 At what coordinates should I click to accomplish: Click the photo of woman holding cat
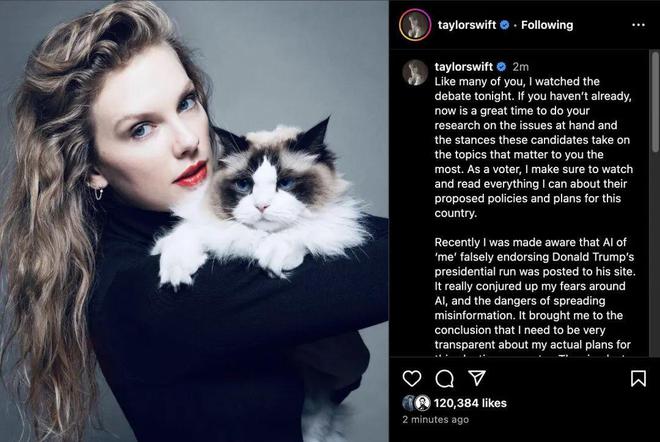pyautogui.click(x=194, y=221)
